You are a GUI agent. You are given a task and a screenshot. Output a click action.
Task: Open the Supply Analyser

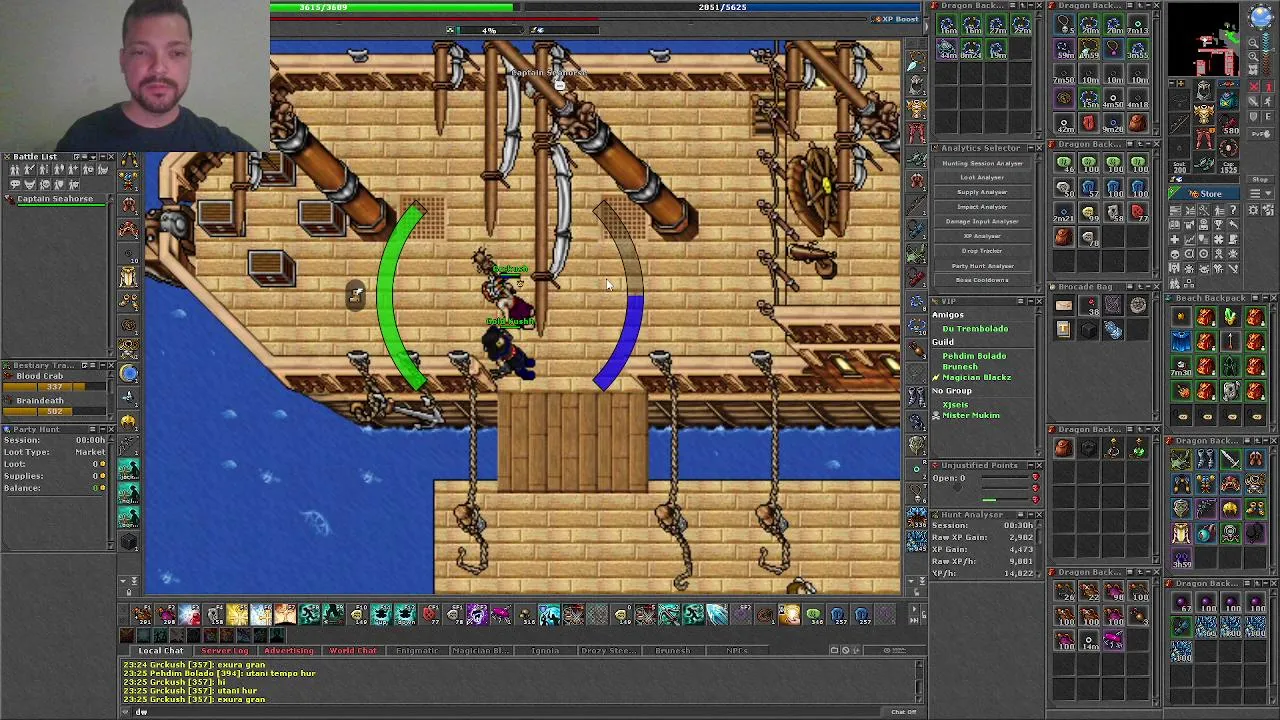(x=983, y=192)
